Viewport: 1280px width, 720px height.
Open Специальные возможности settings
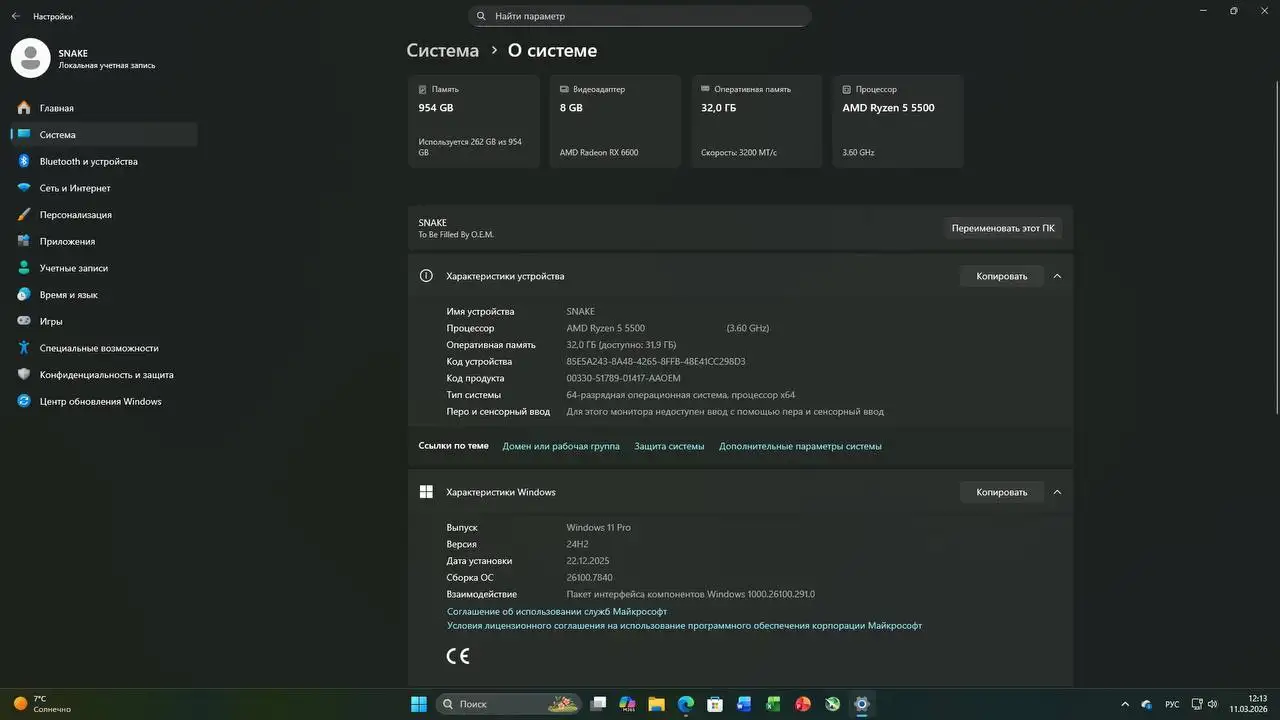pos(99,348)
